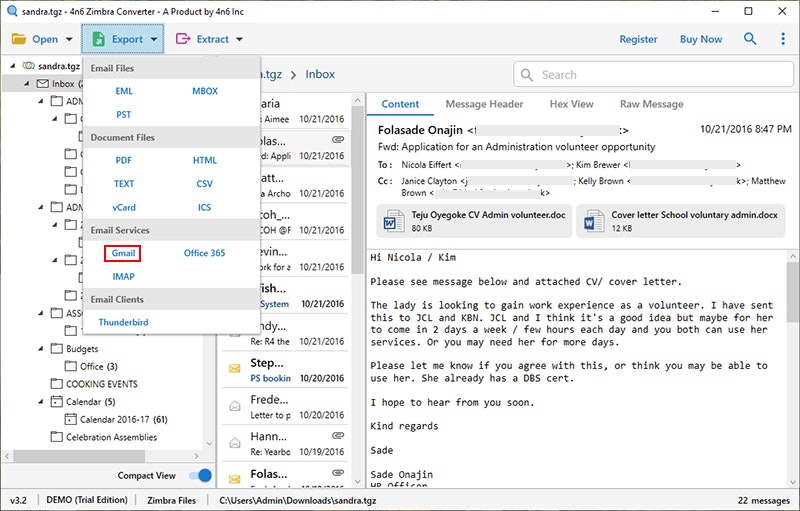Select the COOKING EVENTS folder
800x511 pixels.
click(x=102, y=384)
